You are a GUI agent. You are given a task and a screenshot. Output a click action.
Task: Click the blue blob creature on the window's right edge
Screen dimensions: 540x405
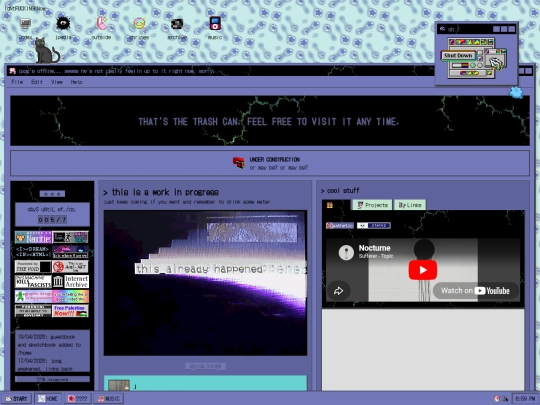[516, 92]
